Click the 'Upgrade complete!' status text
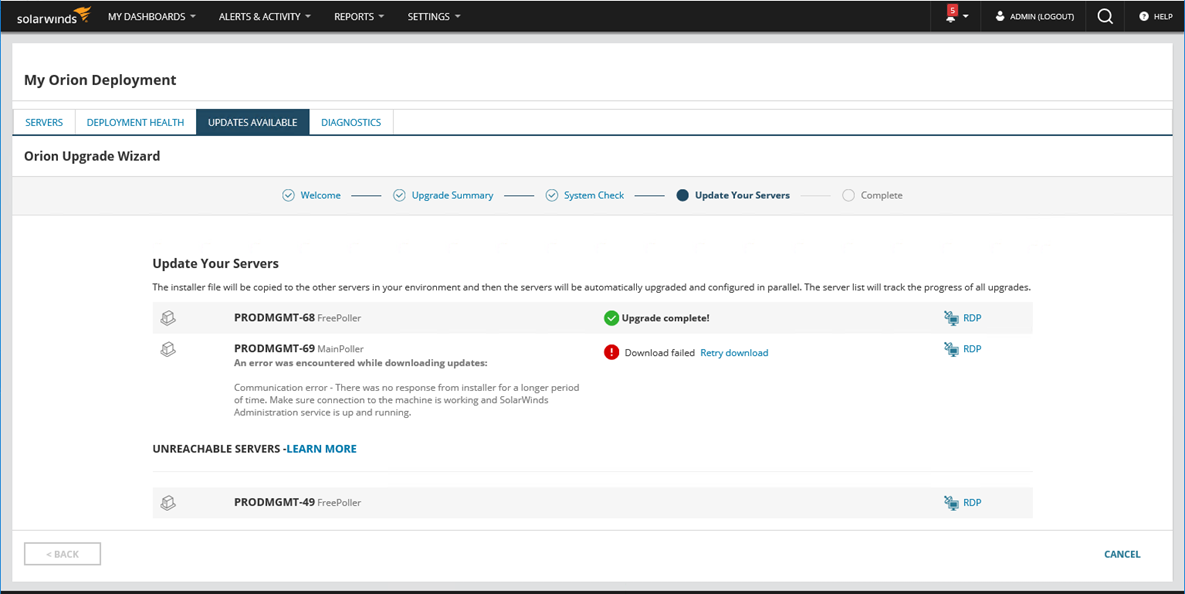Image resolution: width=1185 pixels, height=594 pixels. click(665, 318)
